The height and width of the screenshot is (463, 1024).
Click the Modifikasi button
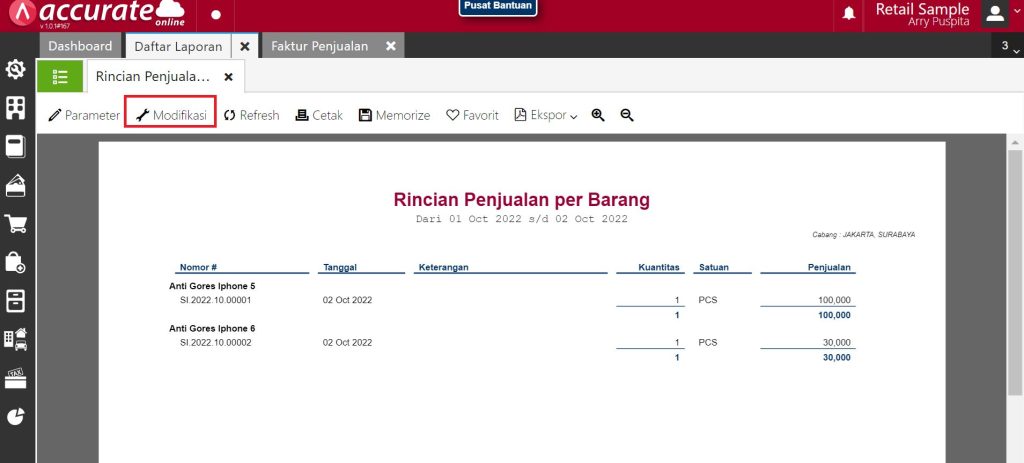[x=170, y=115]
